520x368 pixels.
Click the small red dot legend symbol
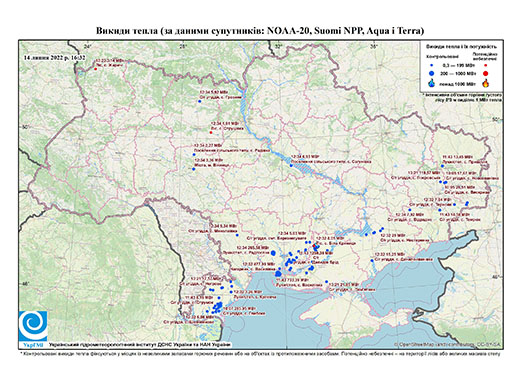coord(486,65)
